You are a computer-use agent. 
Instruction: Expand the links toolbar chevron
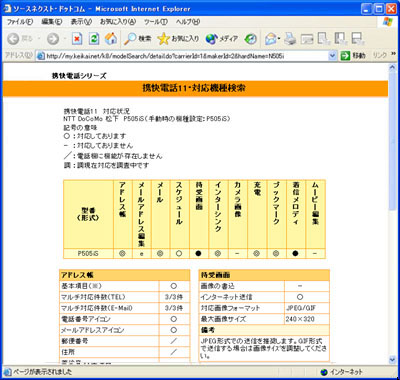[x=393, y=54]
